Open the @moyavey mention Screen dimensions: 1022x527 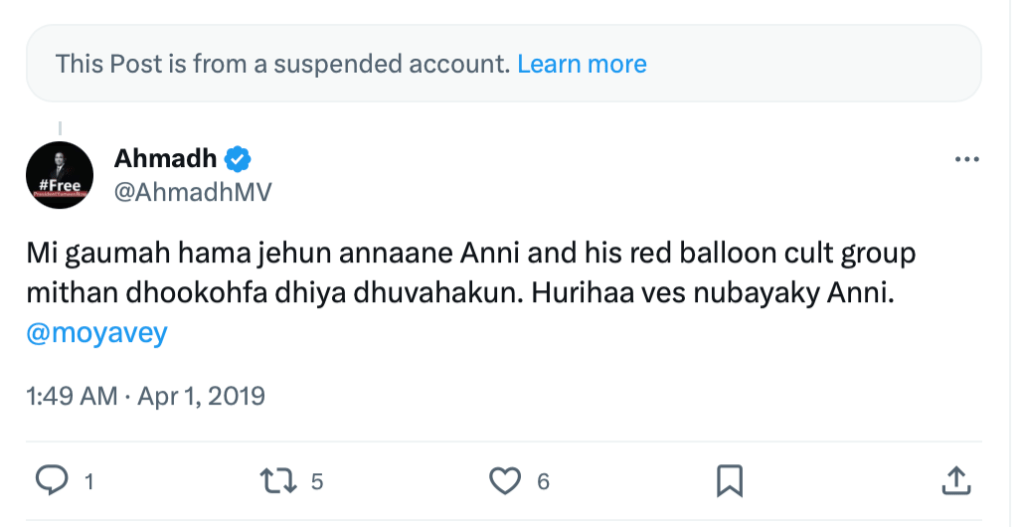coord(97,331)
